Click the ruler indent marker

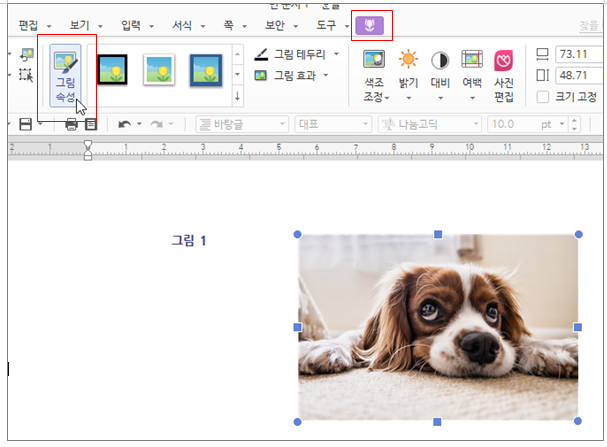click(88, 150)
